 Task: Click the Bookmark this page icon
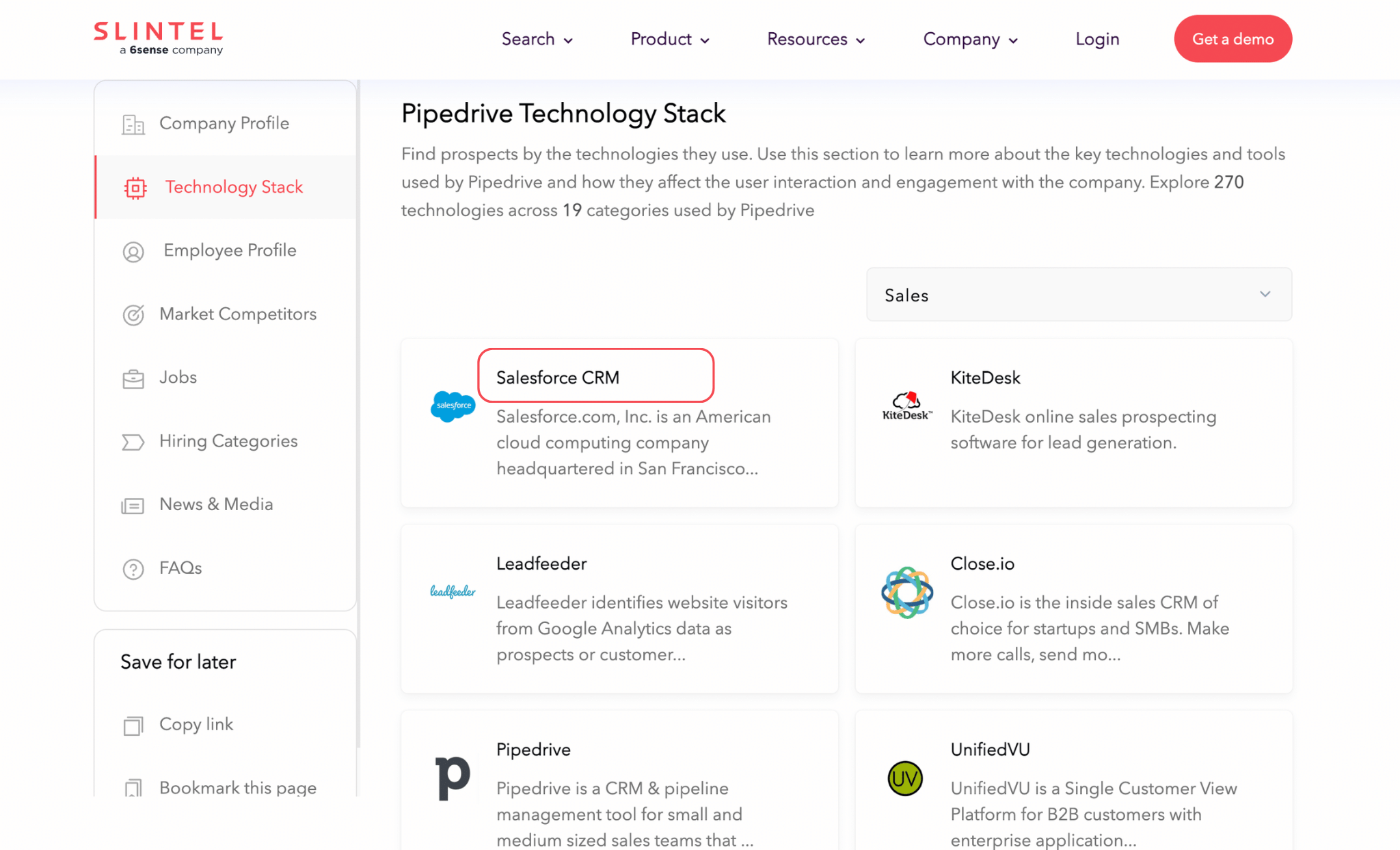133,788
